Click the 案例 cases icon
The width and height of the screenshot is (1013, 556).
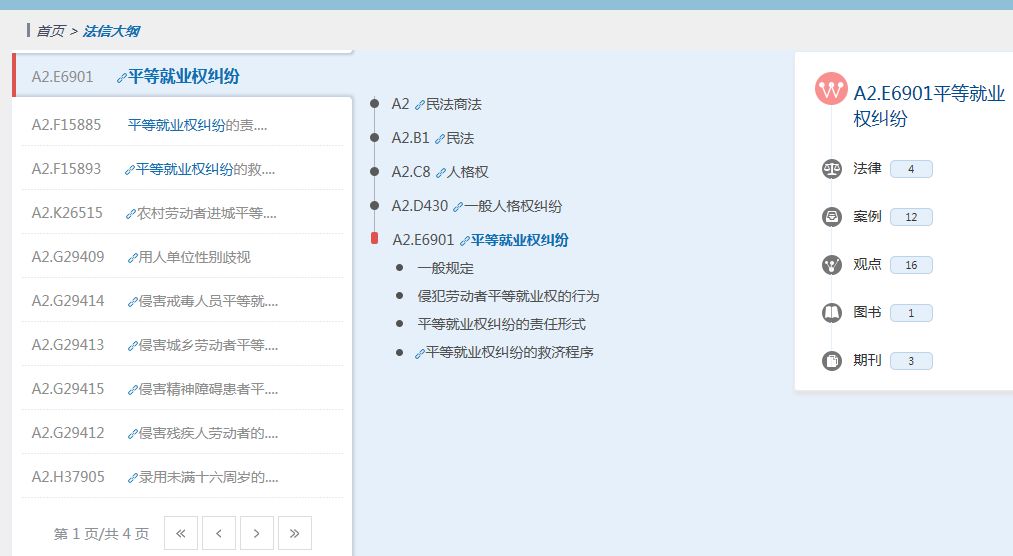[832, 217]
